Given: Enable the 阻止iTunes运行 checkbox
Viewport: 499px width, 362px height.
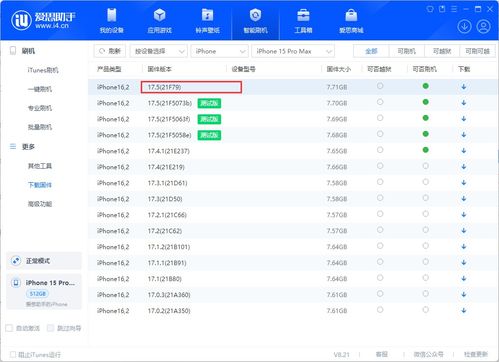Looking at the screenshot, I should click(13, 354).
